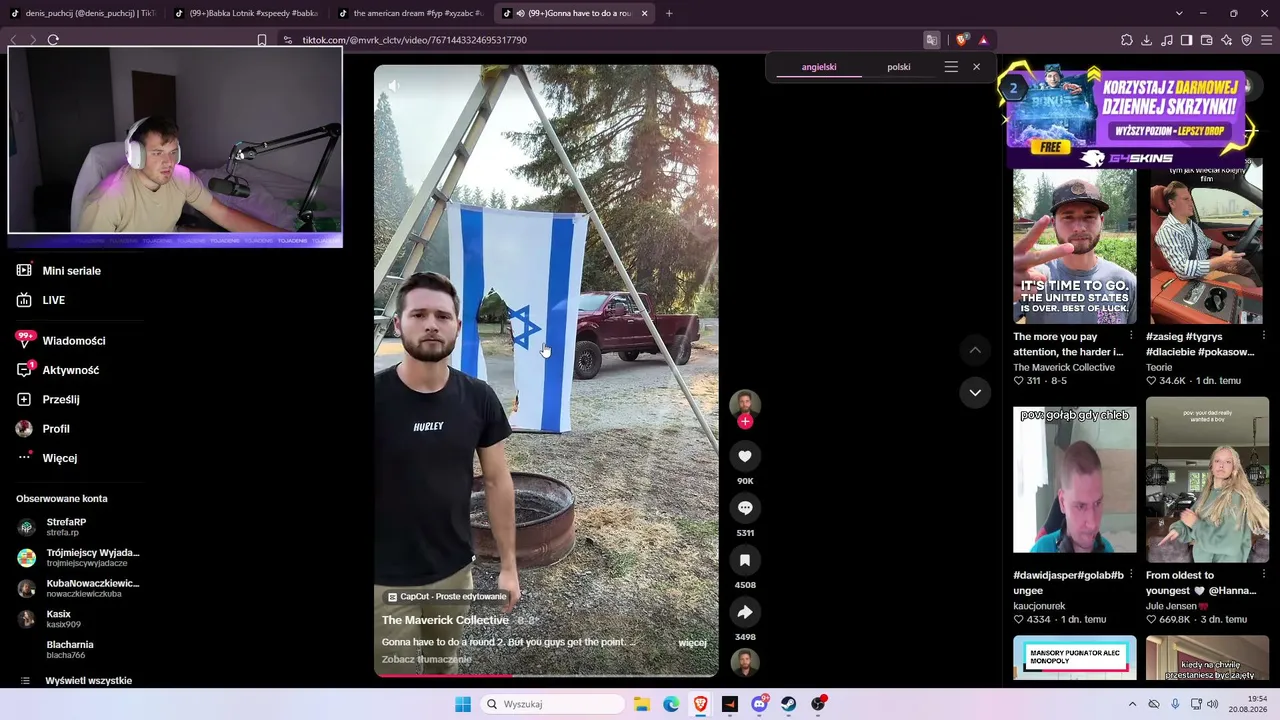Screen dimensions: 1280x720
Task: Open Windows Start menu
Action: pyautogui.click(x=463, y=704)
